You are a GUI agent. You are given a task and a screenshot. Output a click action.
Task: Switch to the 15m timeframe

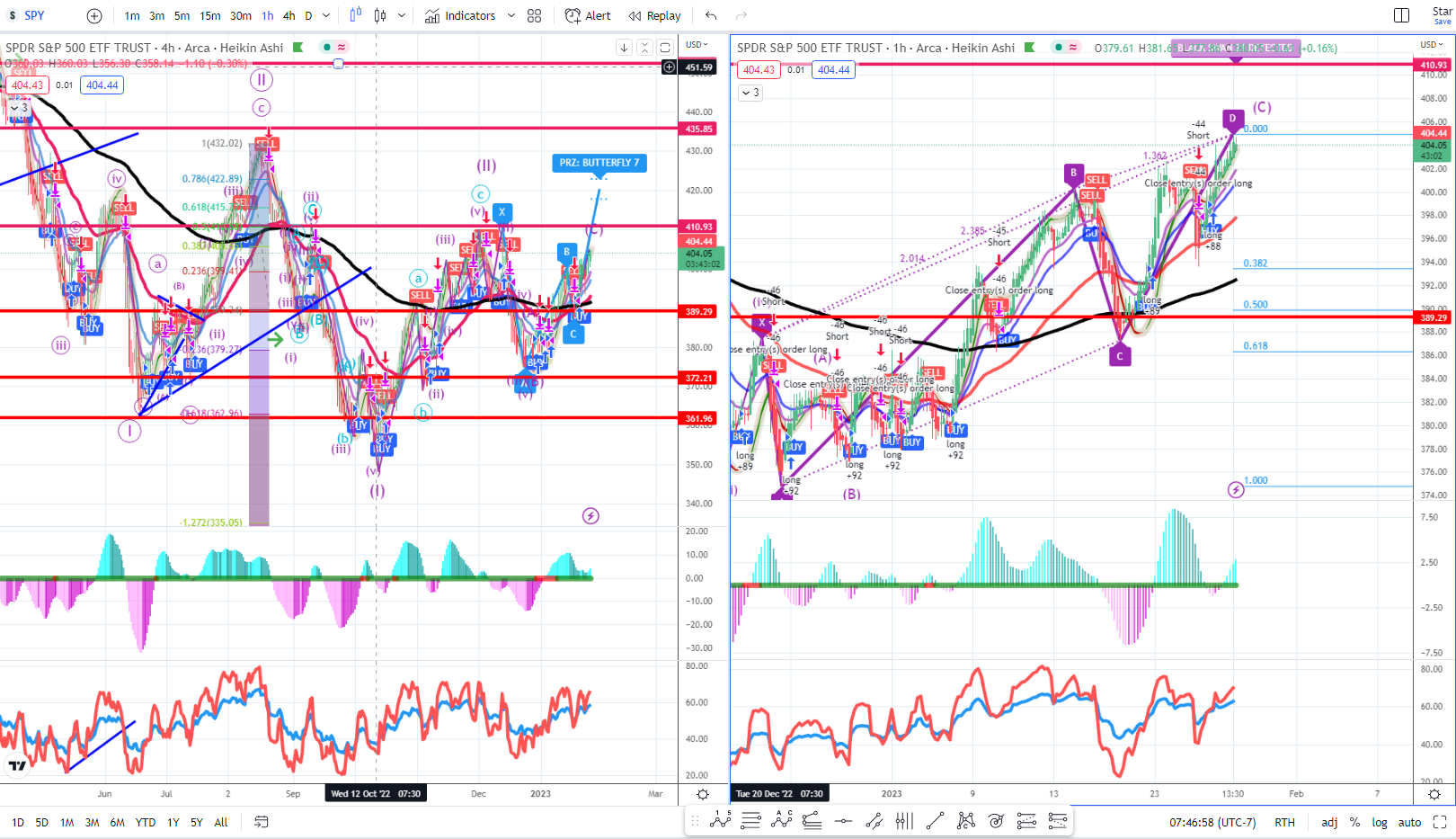coord(210,15)
